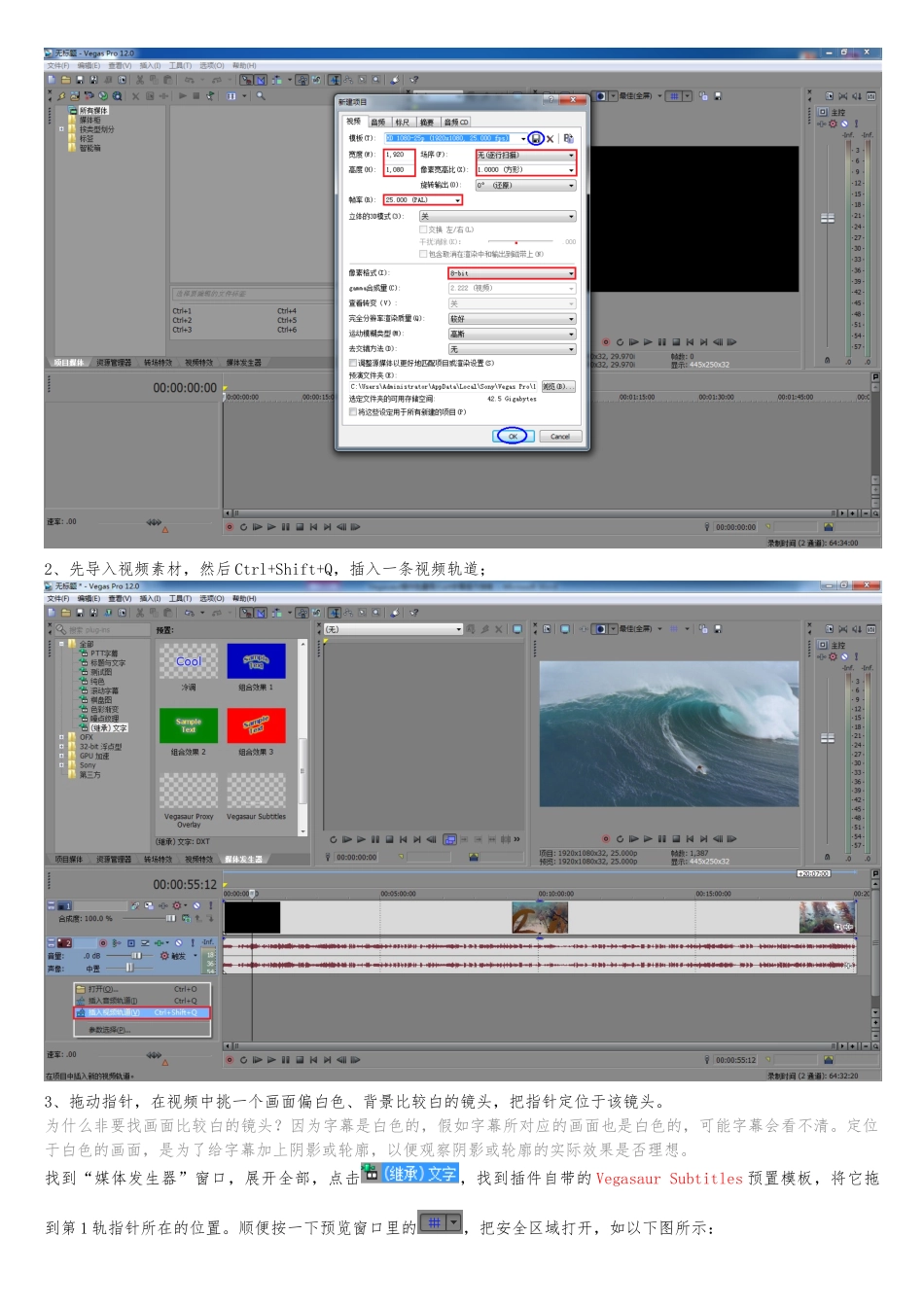Click the loop playback icon under timeline
Image resolution: width=924 pixels, height=1307 pixels.
click(243, 1060)
